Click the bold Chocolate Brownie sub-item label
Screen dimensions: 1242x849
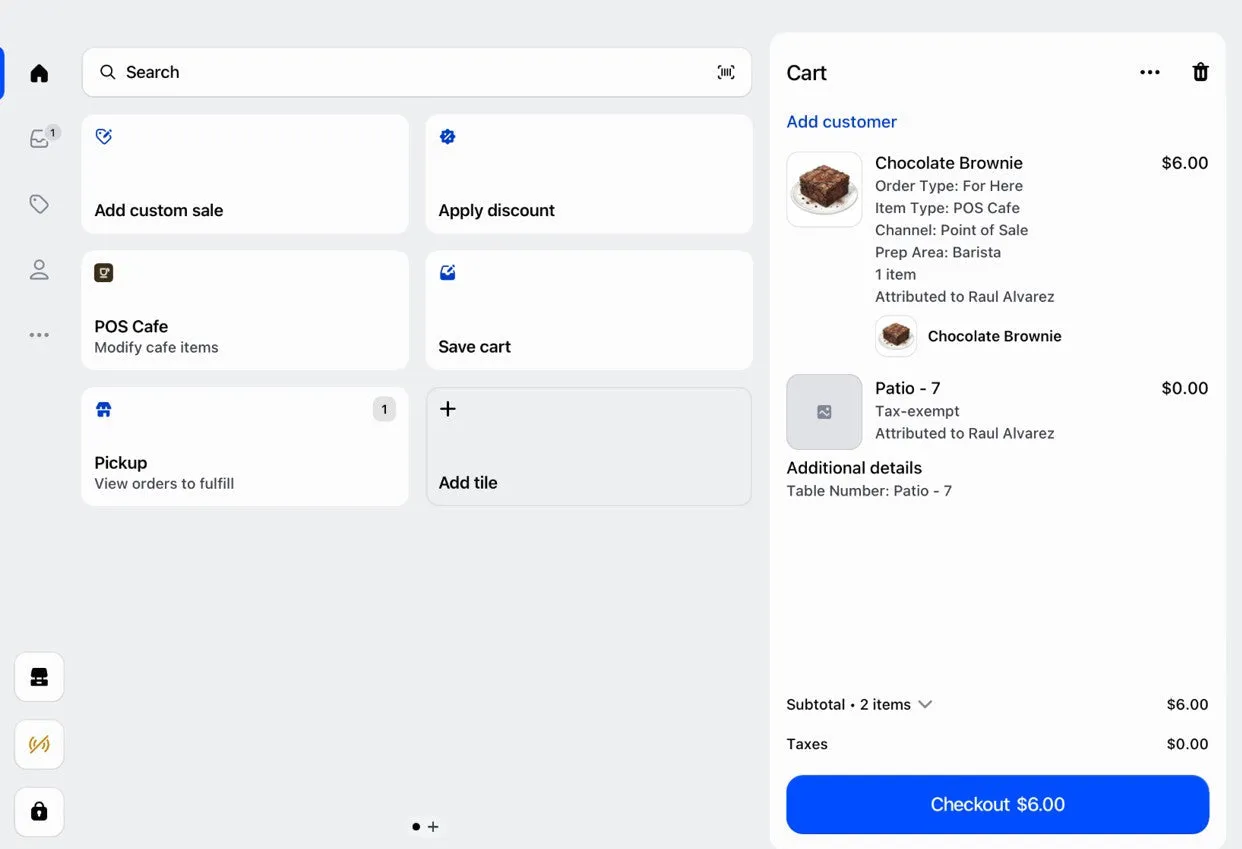pos(995,336)
